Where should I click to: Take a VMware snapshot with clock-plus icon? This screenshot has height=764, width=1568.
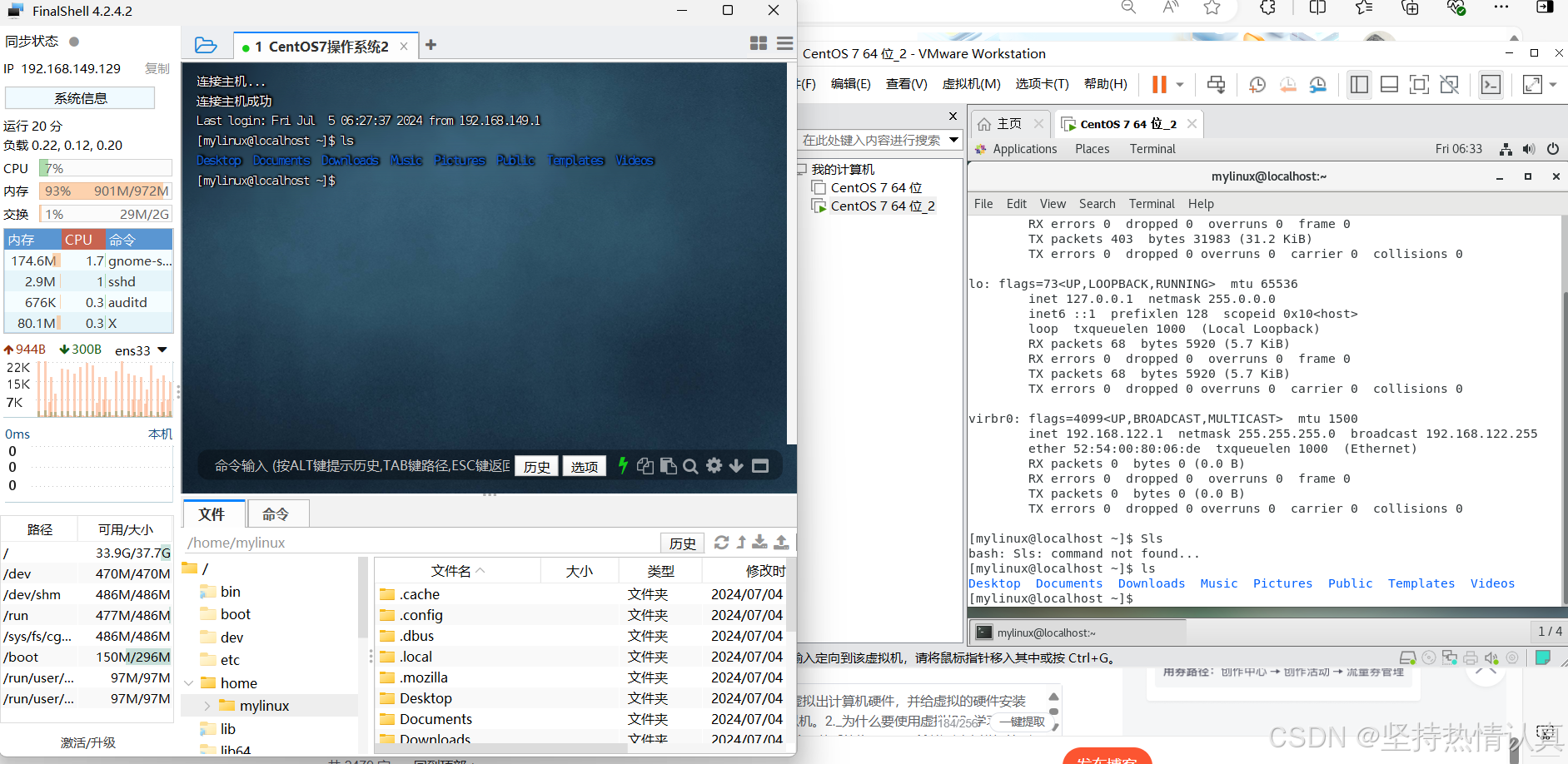coord(1257,84)
